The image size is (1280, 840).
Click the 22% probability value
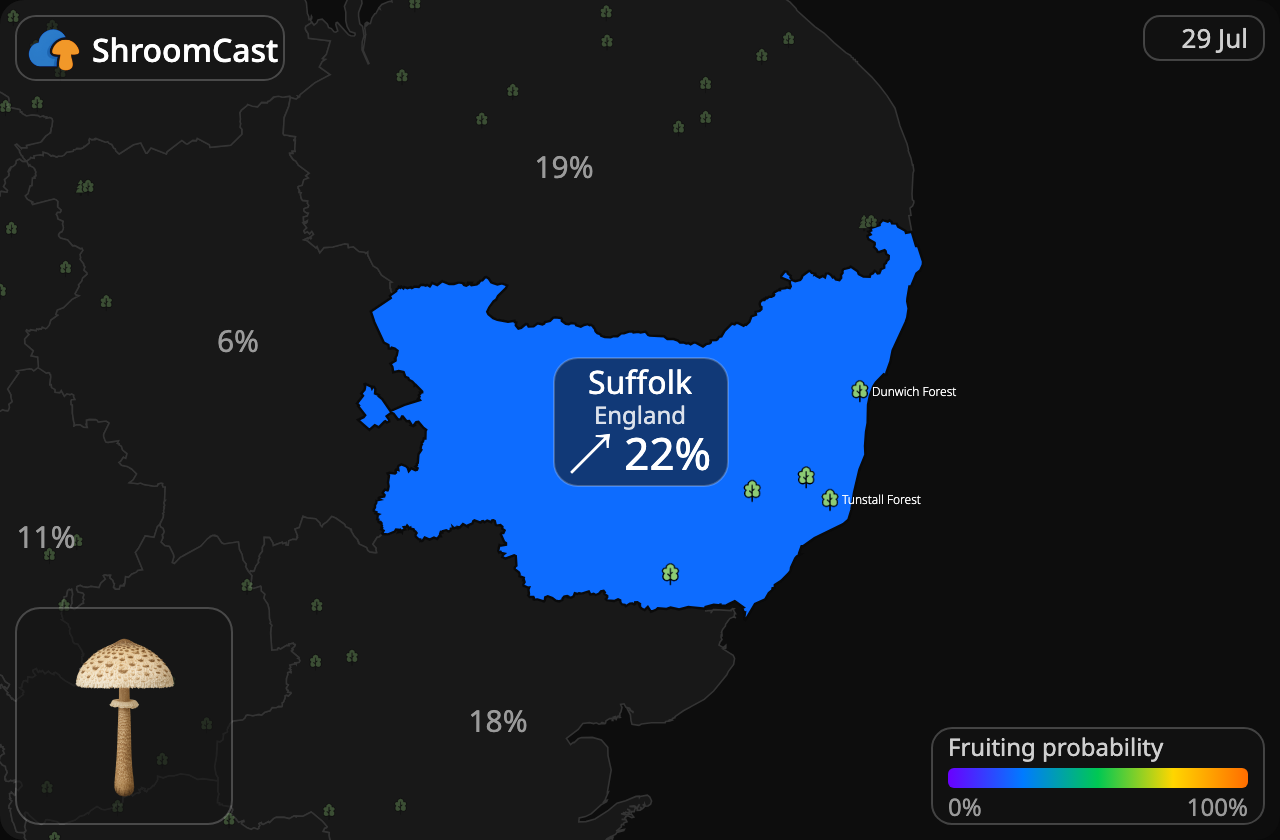[667, 455]
